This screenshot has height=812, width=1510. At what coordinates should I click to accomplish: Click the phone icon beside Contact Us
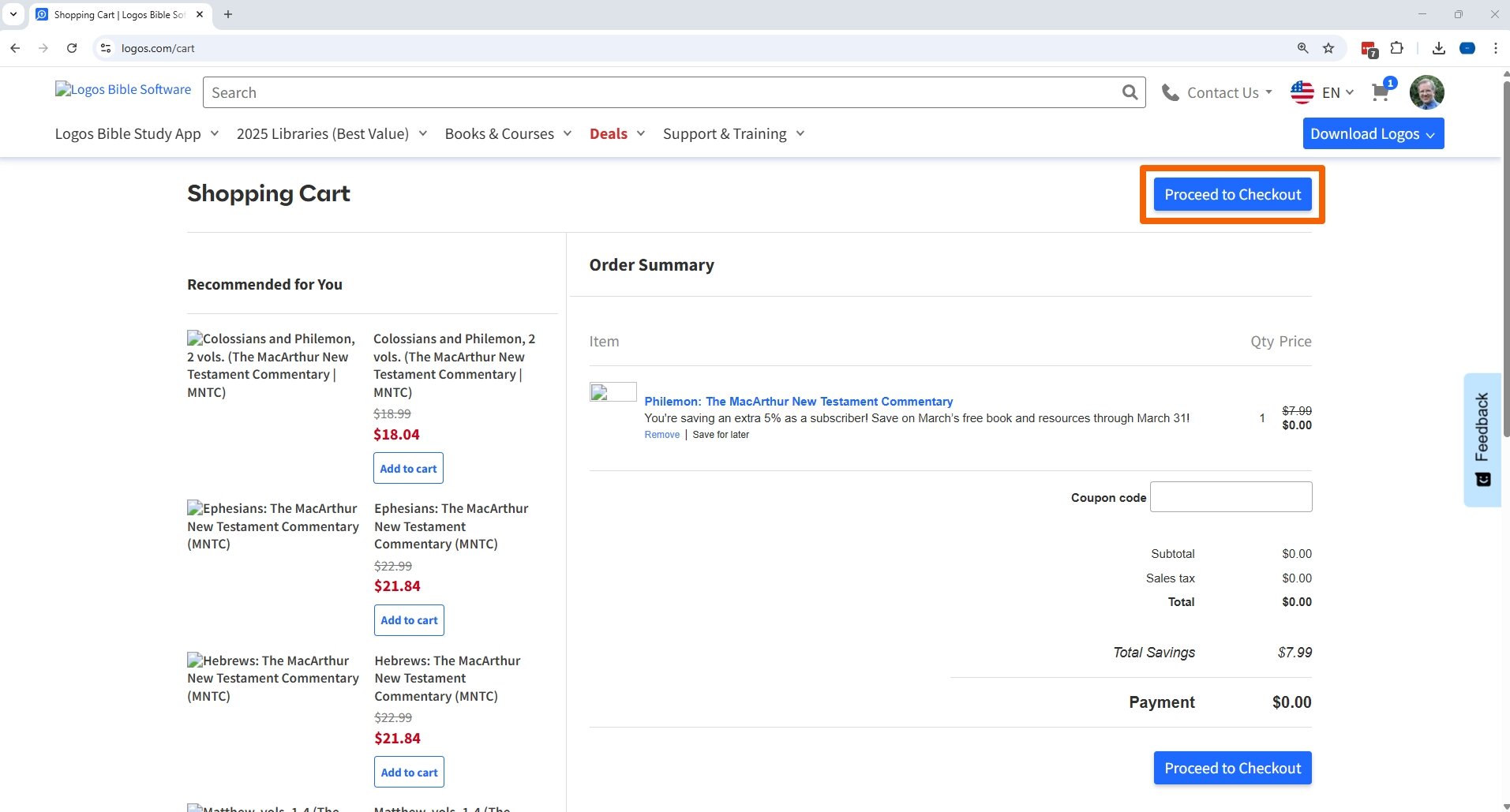[x=1170, y=92]
